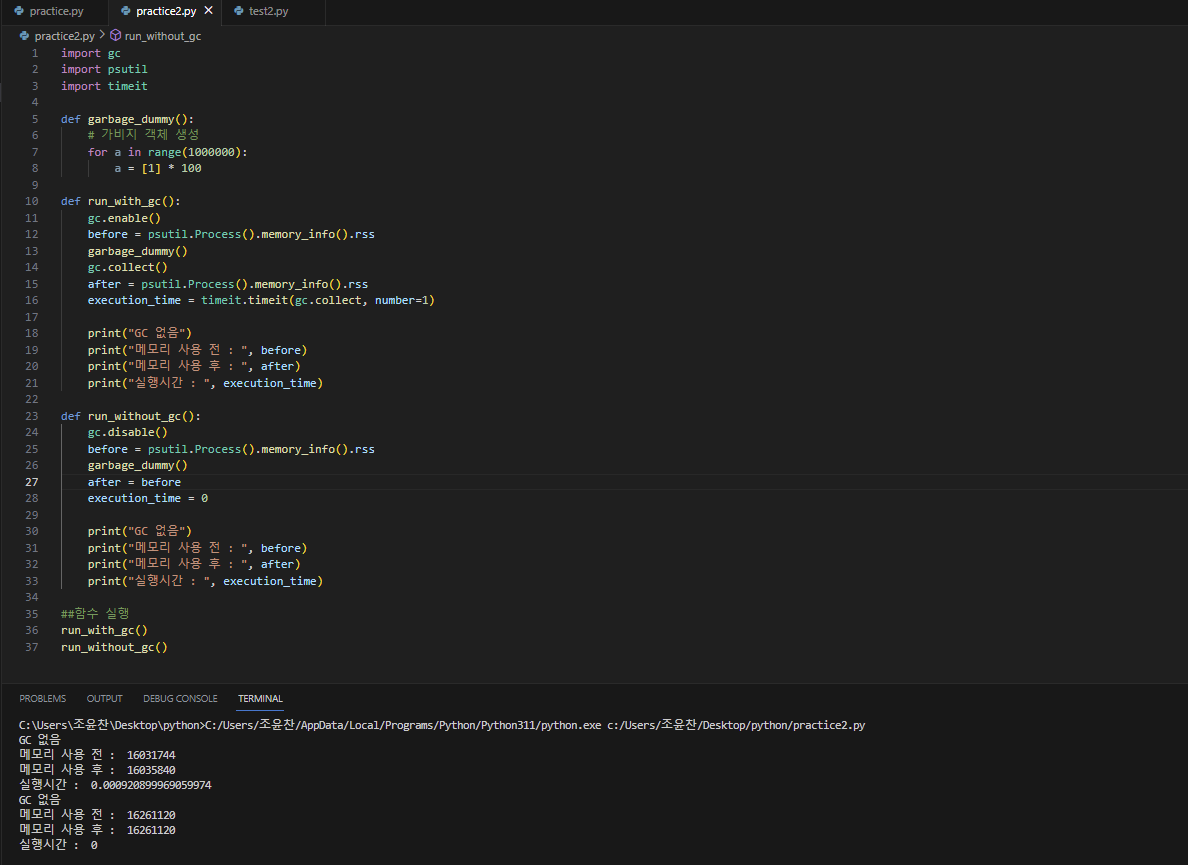
Task: Click the 'gc.collect()' line on line 14
Action: (x=127, y=267)
